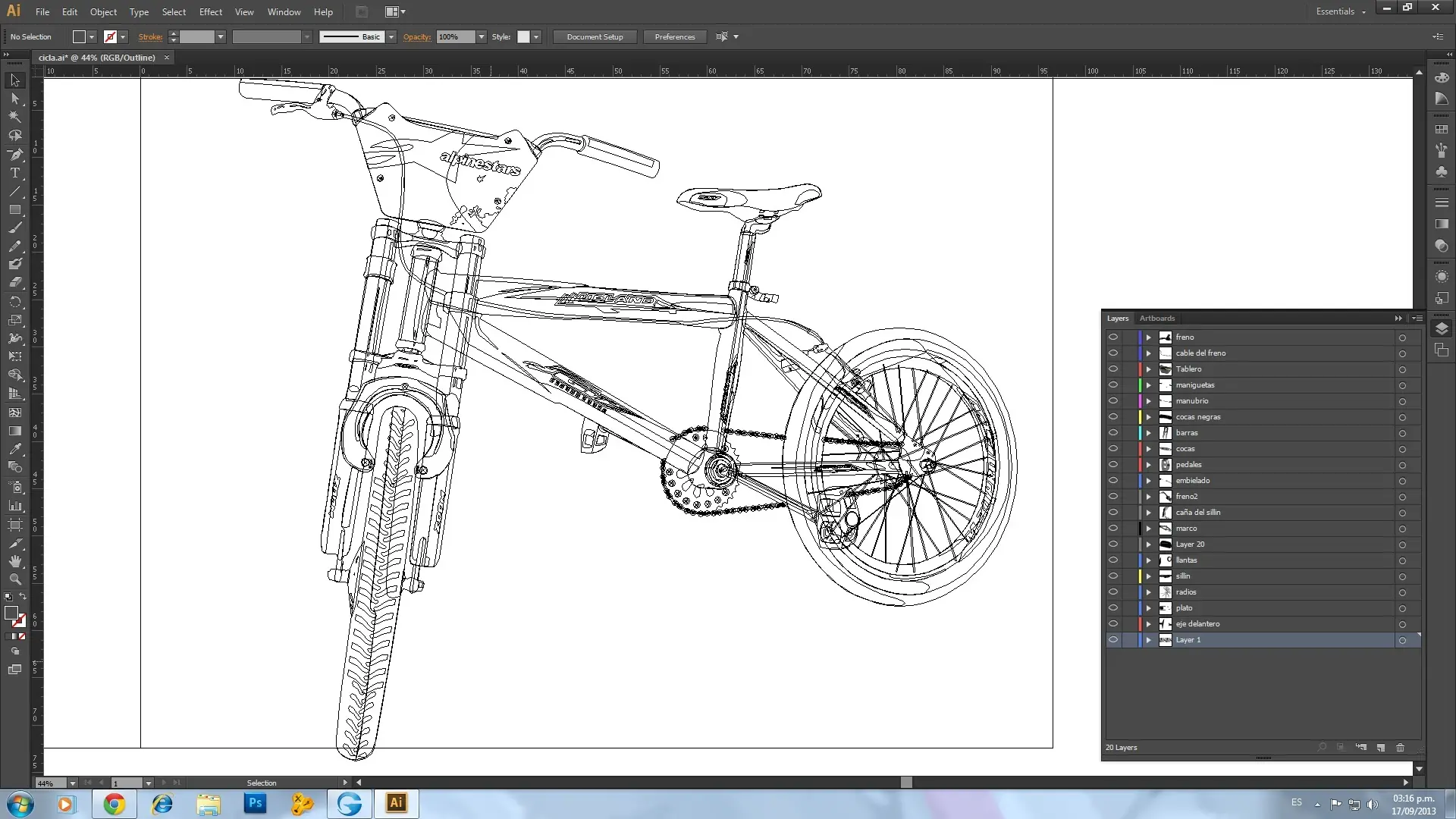
Task: Select the Type tool
Action: (14, 173)
